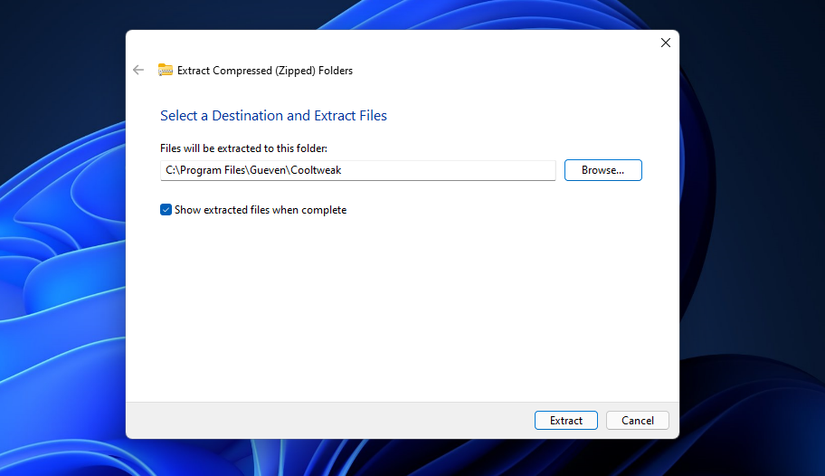This screenshot has height=476, width=825.
Task: Click the 'Show extracted files when complete' label
Action: click(x=260, y=210)
